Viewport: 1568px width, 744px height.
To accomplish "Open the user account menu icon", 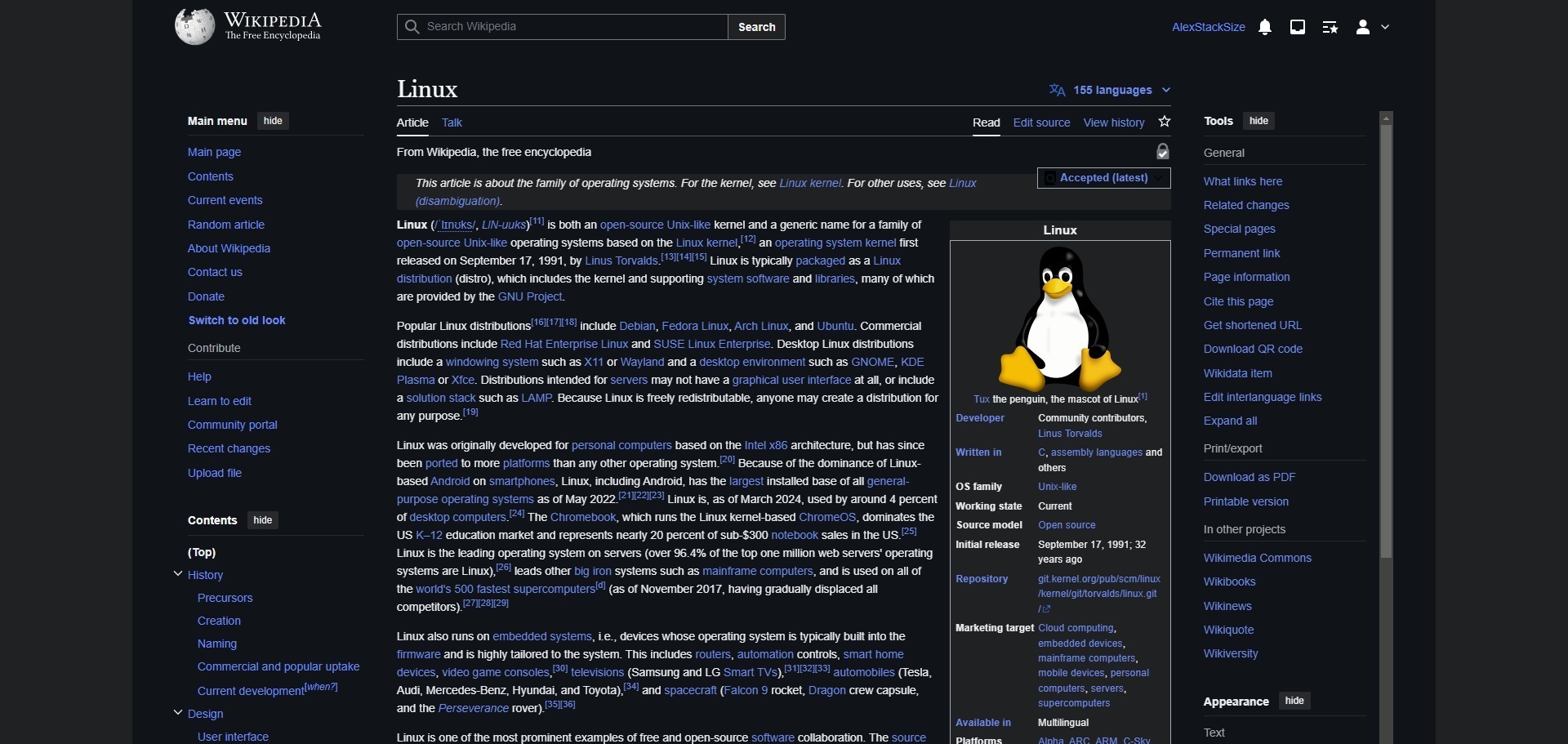I will click(1363, 27).
